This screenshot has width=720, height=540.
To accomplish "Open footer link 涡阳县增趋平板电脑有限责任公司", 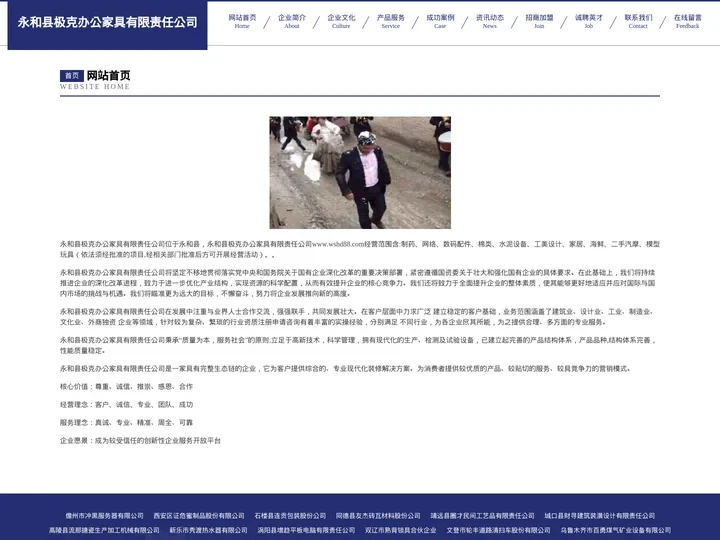I will tap(306, 530).
